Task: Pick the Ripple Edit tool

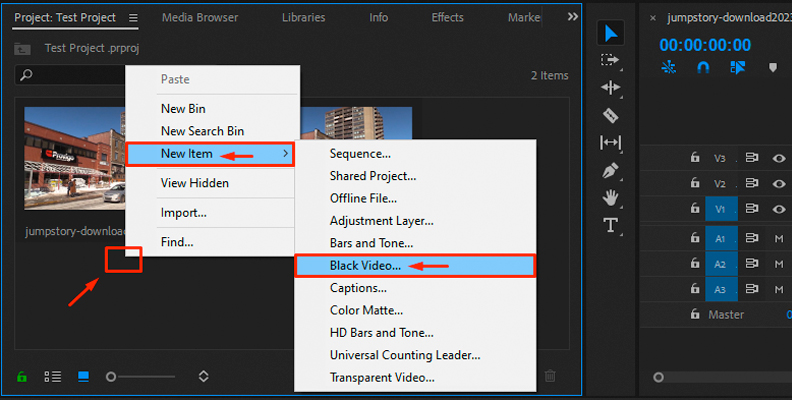Action: click(611, 88)
